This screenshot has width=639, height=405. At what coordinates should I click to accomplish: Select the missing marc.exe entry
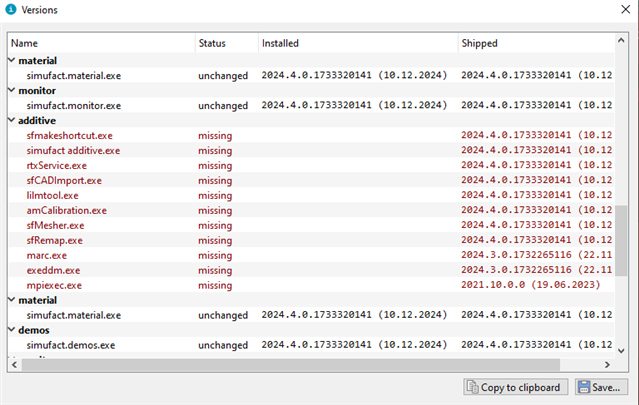[311, 255]
